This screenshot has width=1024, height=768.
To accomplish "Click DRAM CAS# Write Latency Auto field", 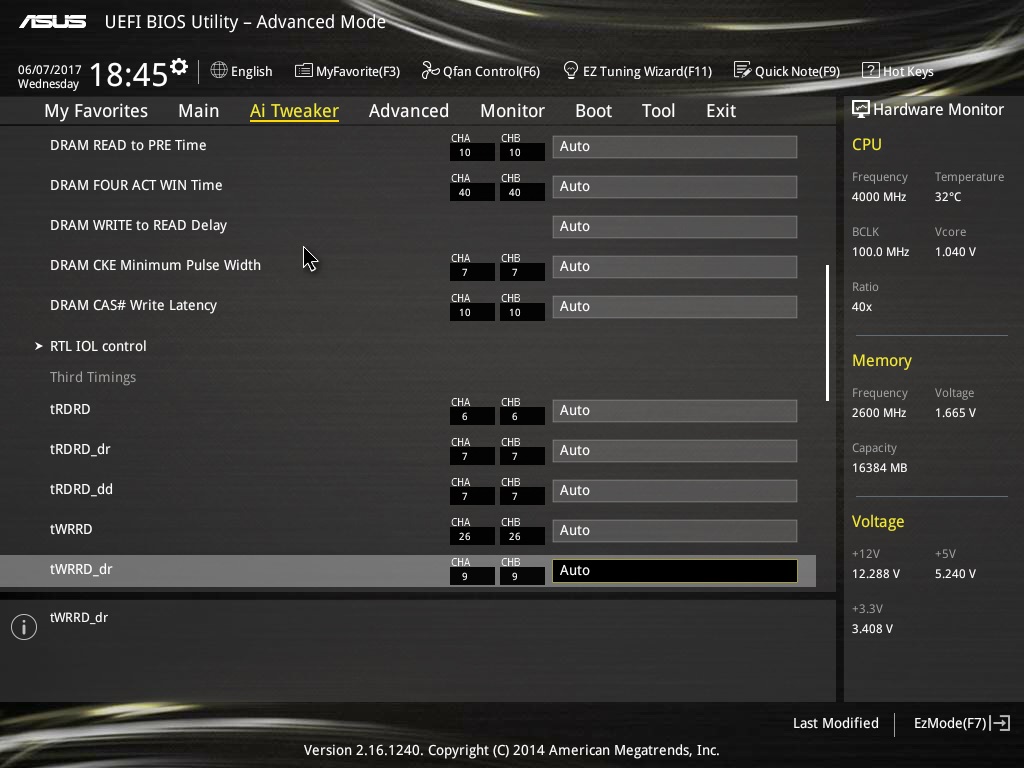I will [x=675, y=306].
